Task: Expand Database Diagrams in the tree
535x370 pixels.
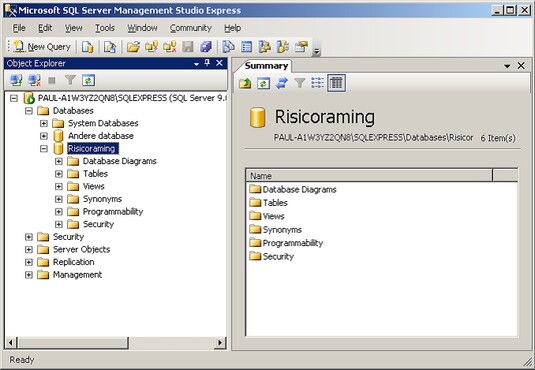Action: click(59, 161)
